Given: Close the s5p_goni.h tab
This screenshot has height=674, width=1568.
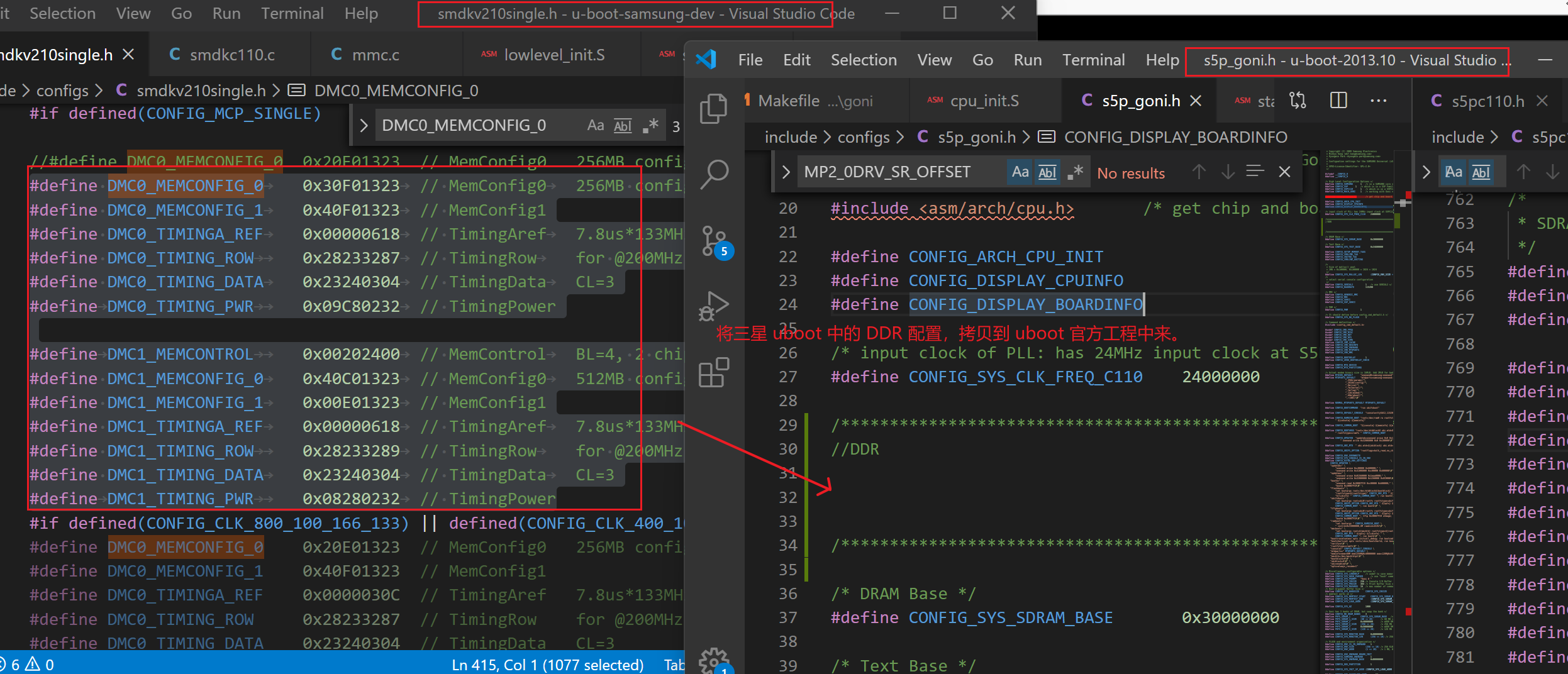Looking at the screenshot, I should click(x=1196, y=101).
